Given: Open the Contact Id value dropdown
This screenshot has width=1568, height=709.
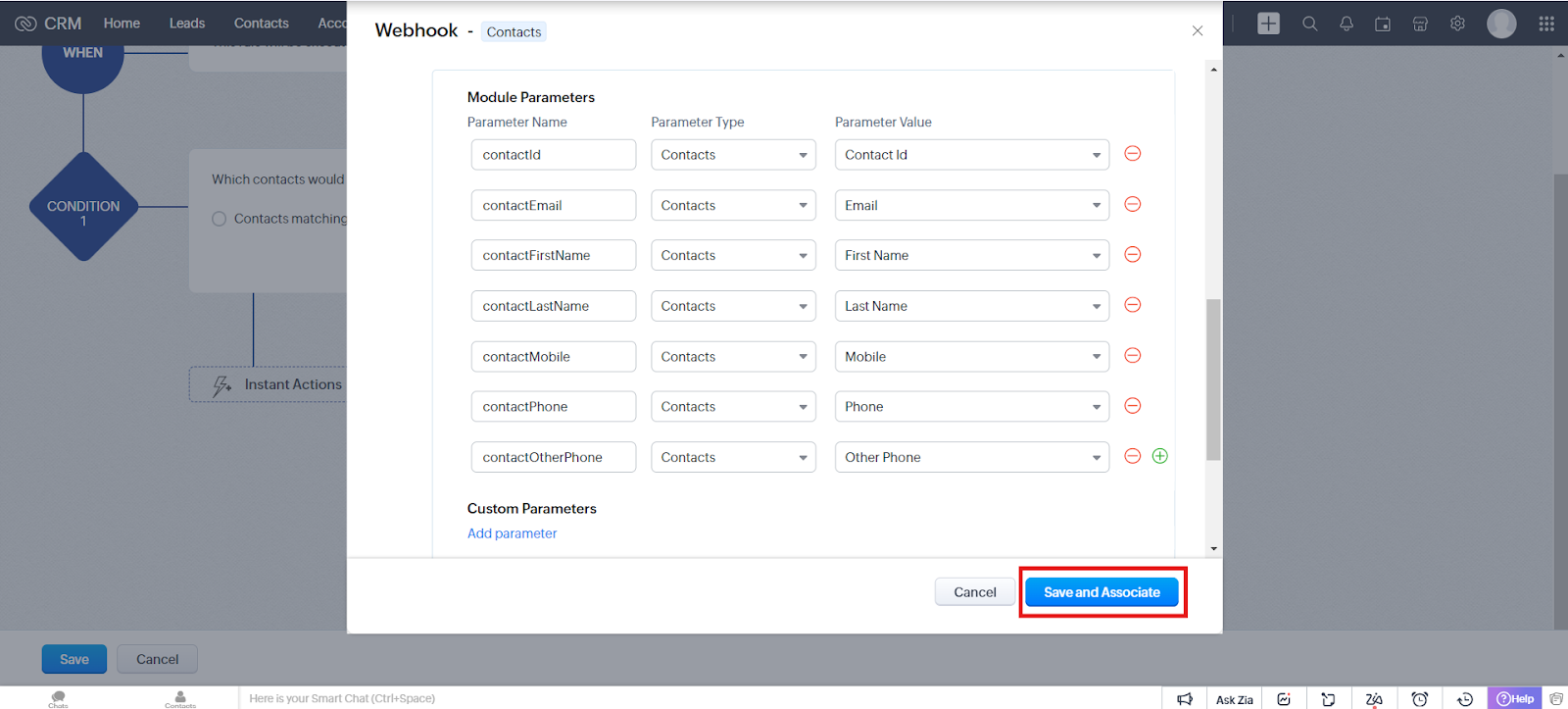Looking at the screenshot, I should pyautogui.click(x=972, y=155).
